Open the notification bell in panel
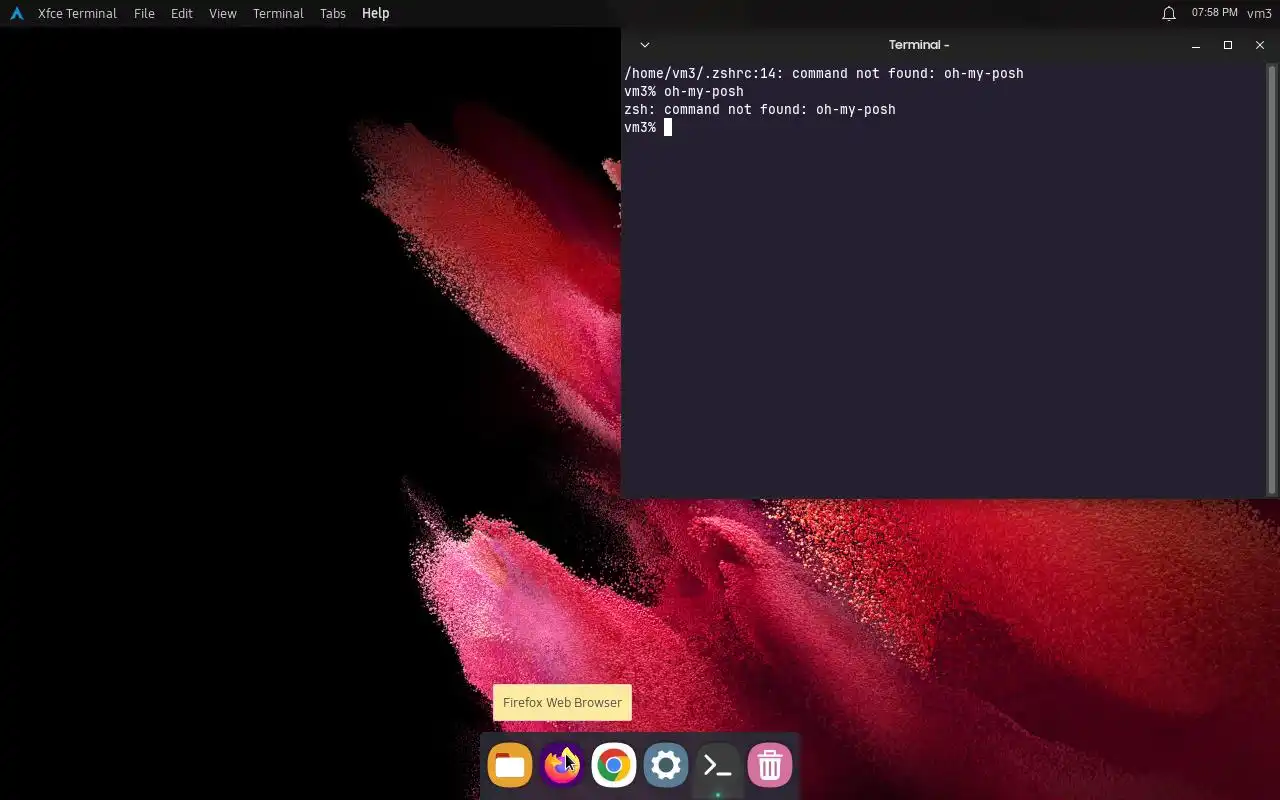 [1168, 13]
